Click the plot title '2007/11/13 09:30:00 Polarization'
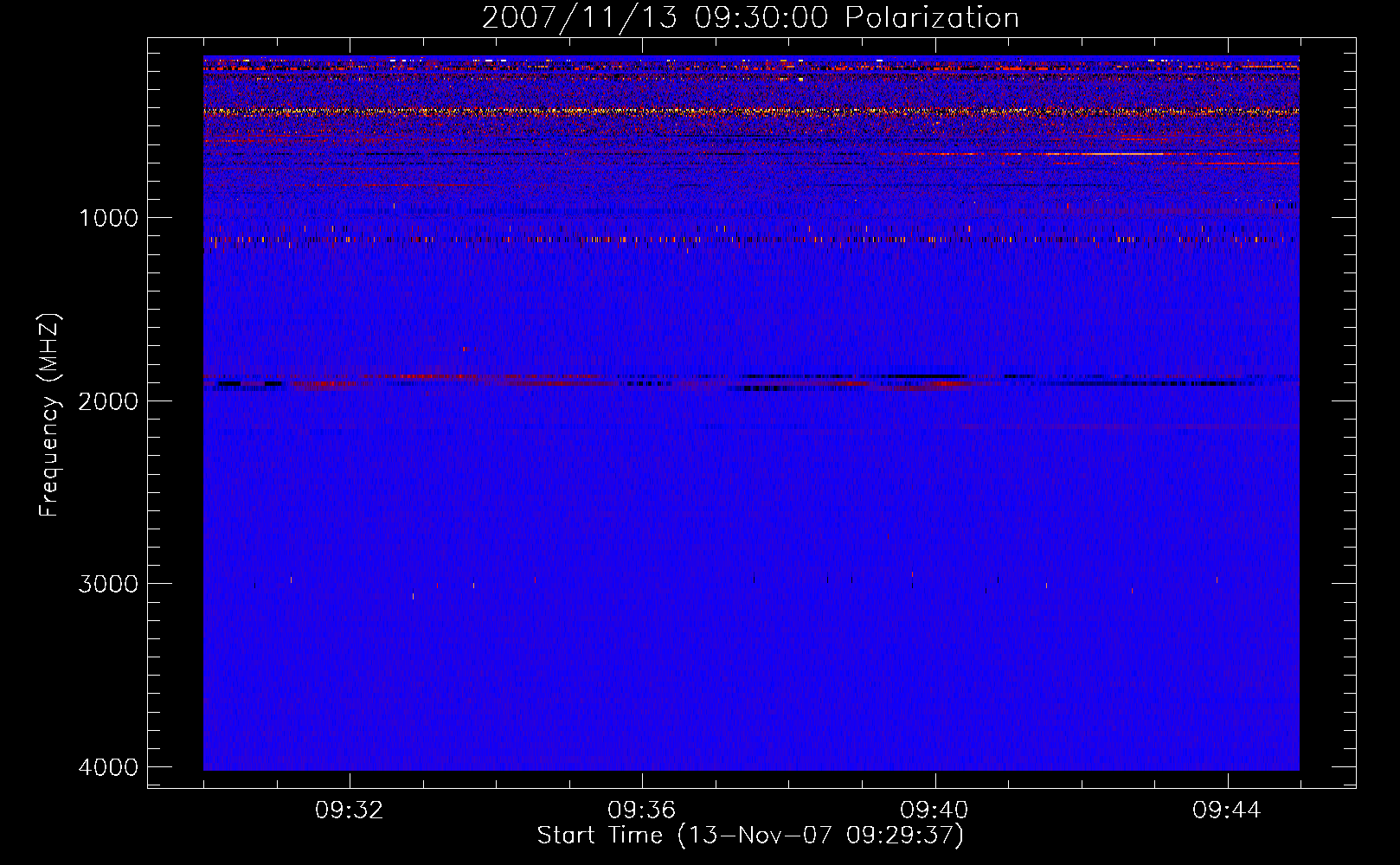The height and width of the screenshot is (865, 1400). click(x=750, y=17)
